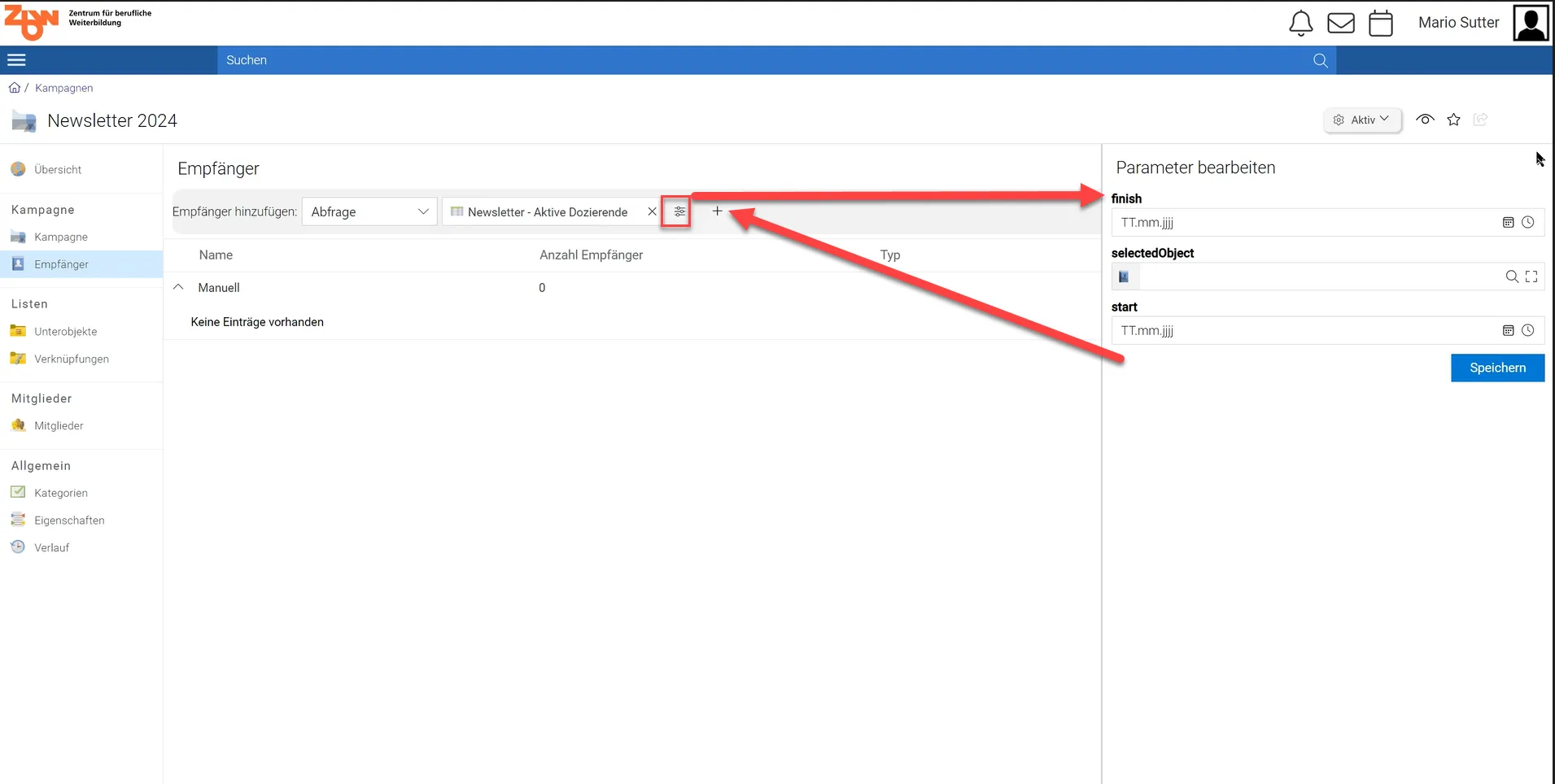
Task: Mark Newsletter 2024 as favorite star
Action: click(1454, 120)
